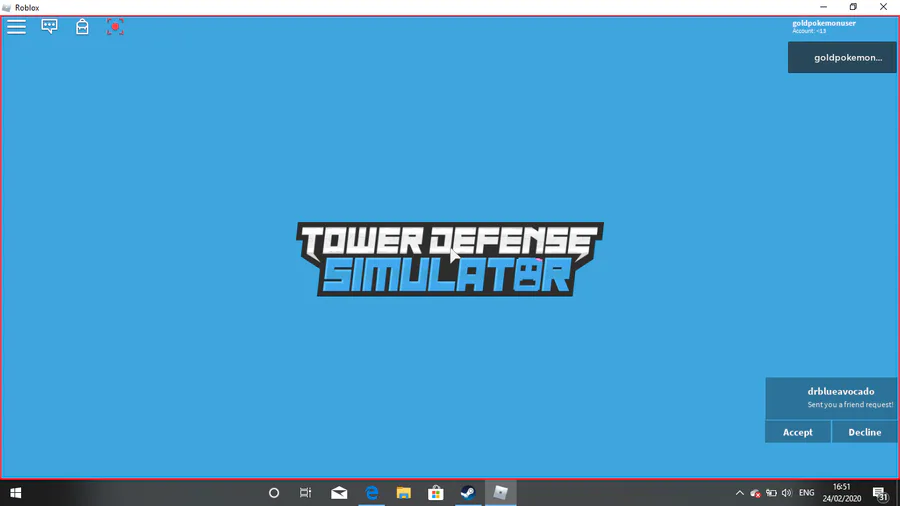900x506 pixels.
Task: Open the volume control tray icon
Action: pos(787,493)
